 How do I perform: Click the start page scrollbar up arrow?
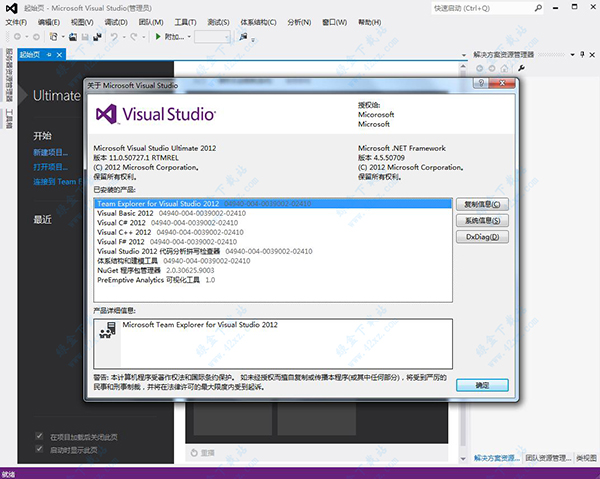pyautogui.click(x=463, y=67)
